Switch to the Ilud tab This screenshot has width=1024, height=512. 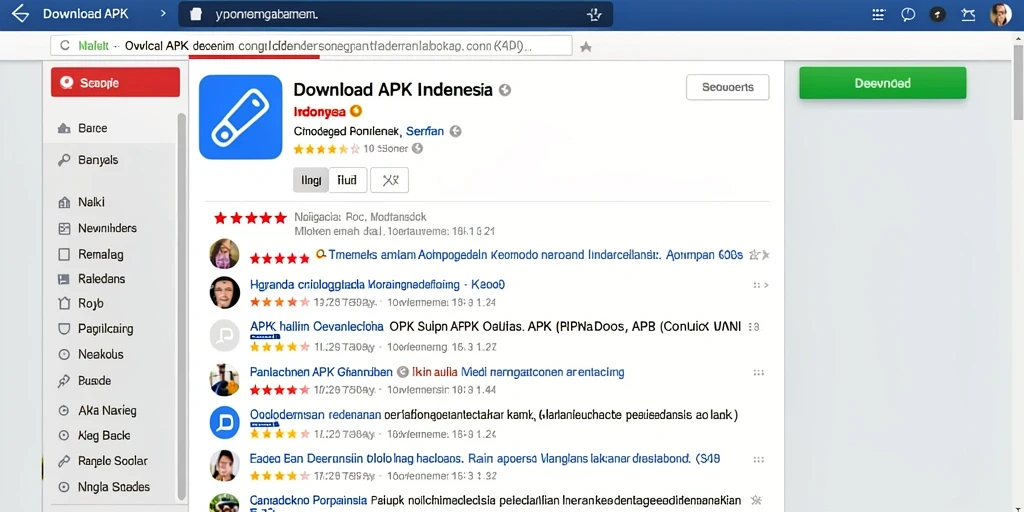(348, 180)
